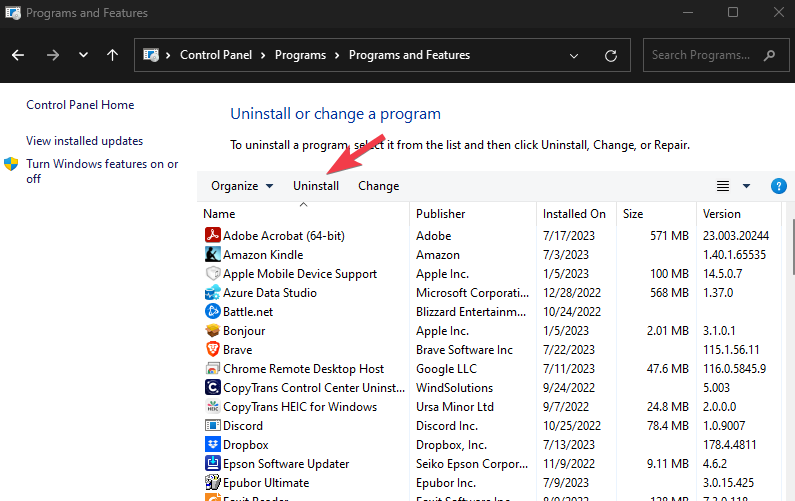Click the Brave browser icon
795x501 pixels.
(212, 349)
